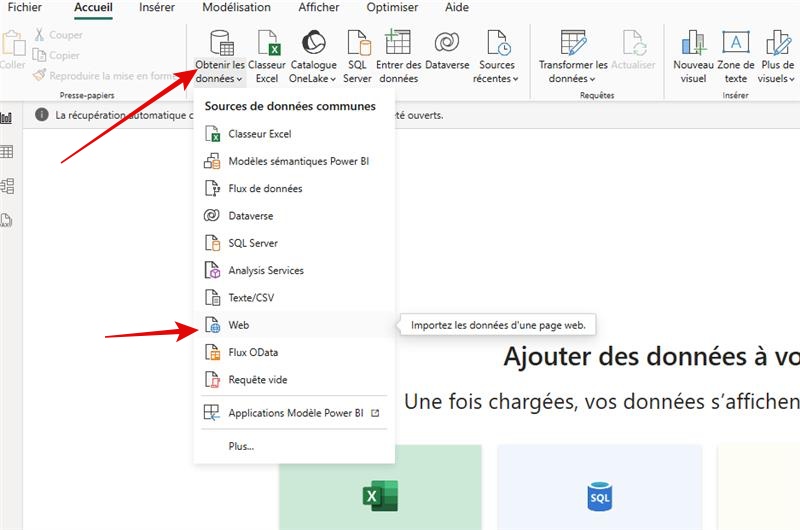Choose Flux OData source

(x=294, y=352)
